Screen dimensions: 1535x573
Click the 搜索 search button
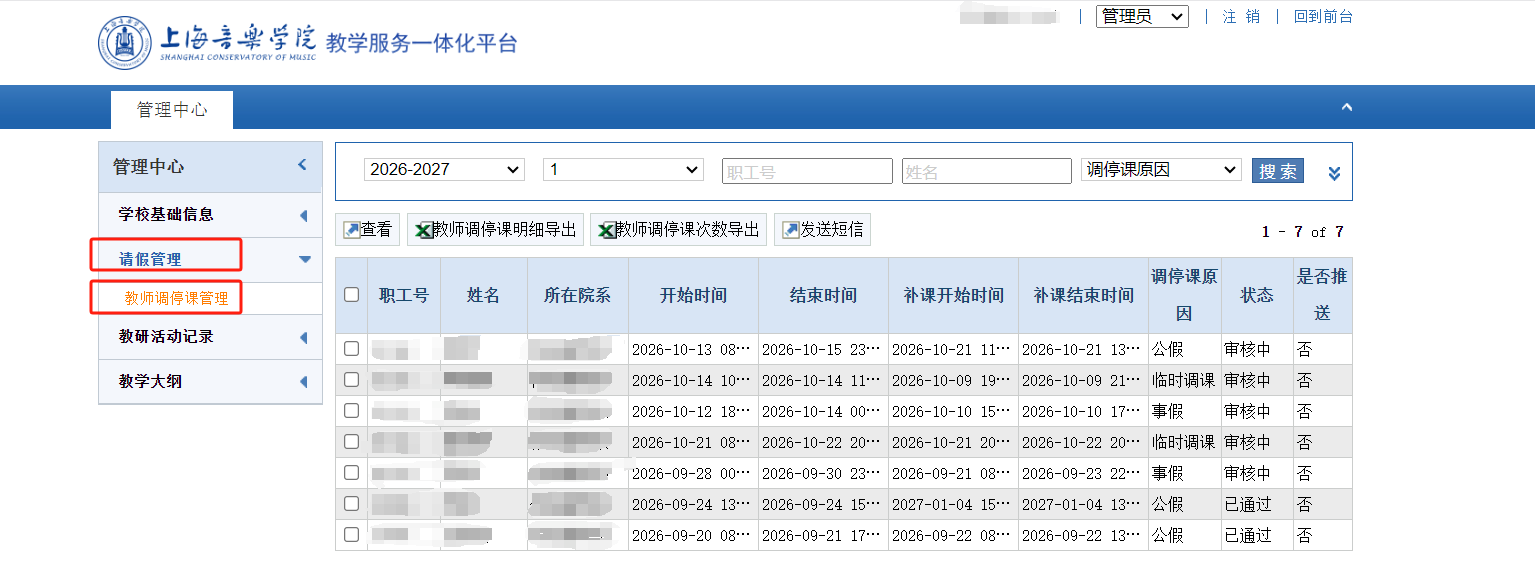click(x=1278, y=171)
